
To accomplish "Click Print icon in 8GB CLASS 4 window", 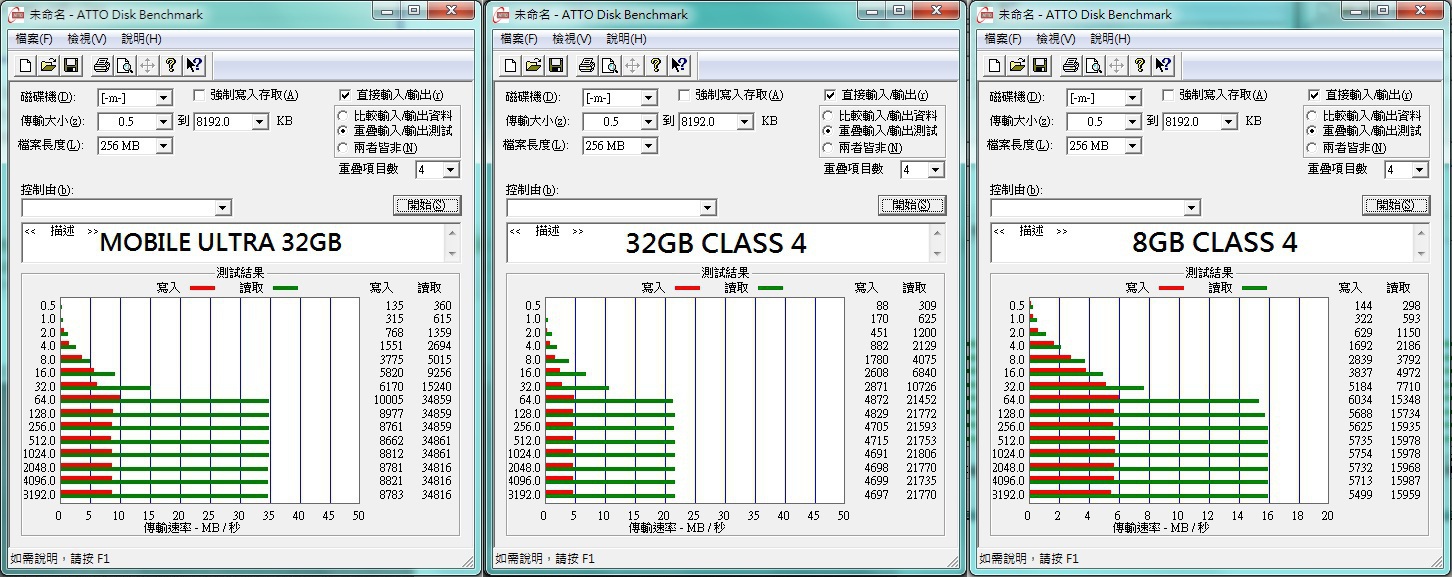I will [x=1070, y=66].
